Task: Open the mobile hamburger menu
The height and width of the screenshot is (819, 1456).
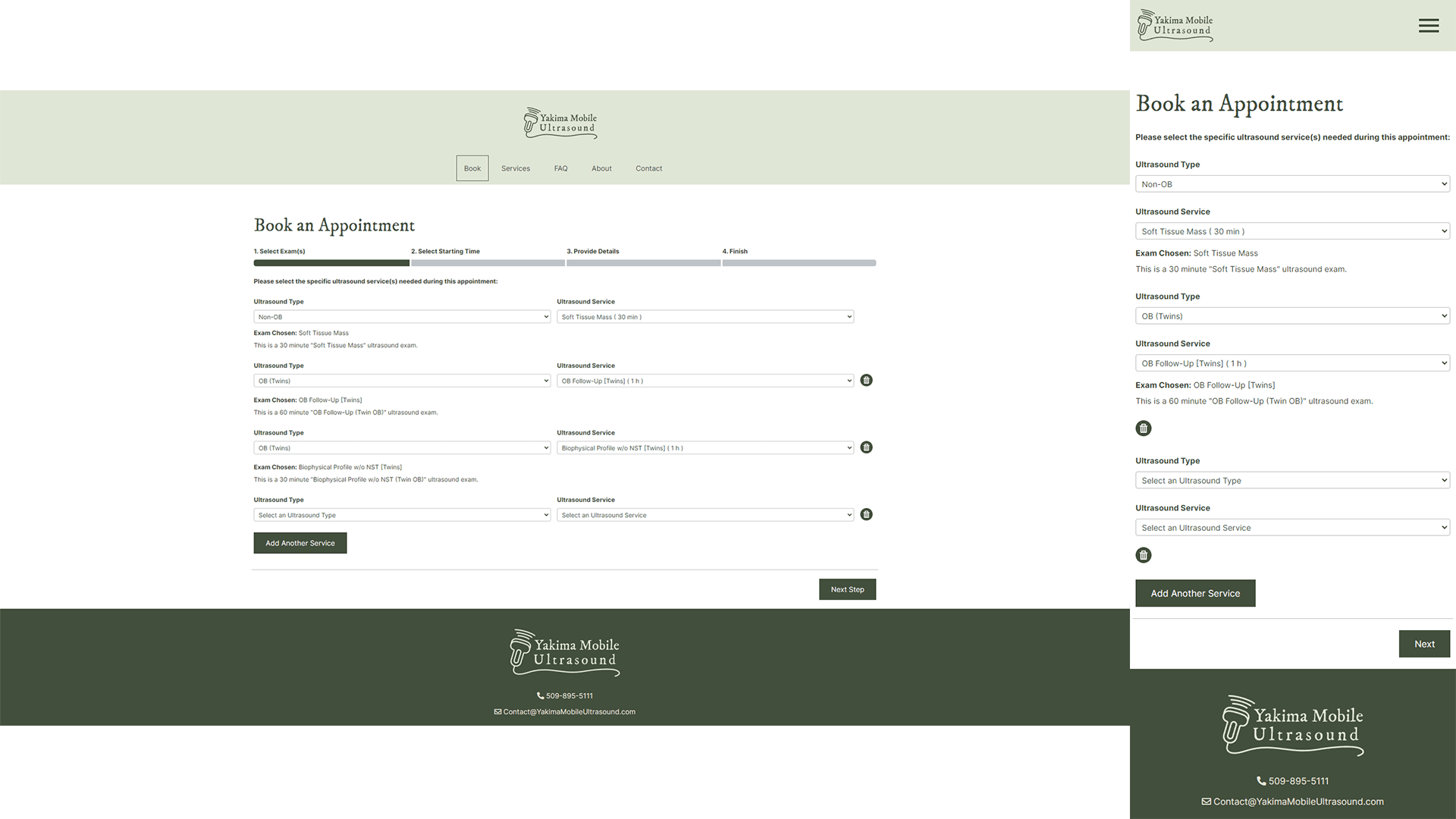Action: (x=1428, y=26)
